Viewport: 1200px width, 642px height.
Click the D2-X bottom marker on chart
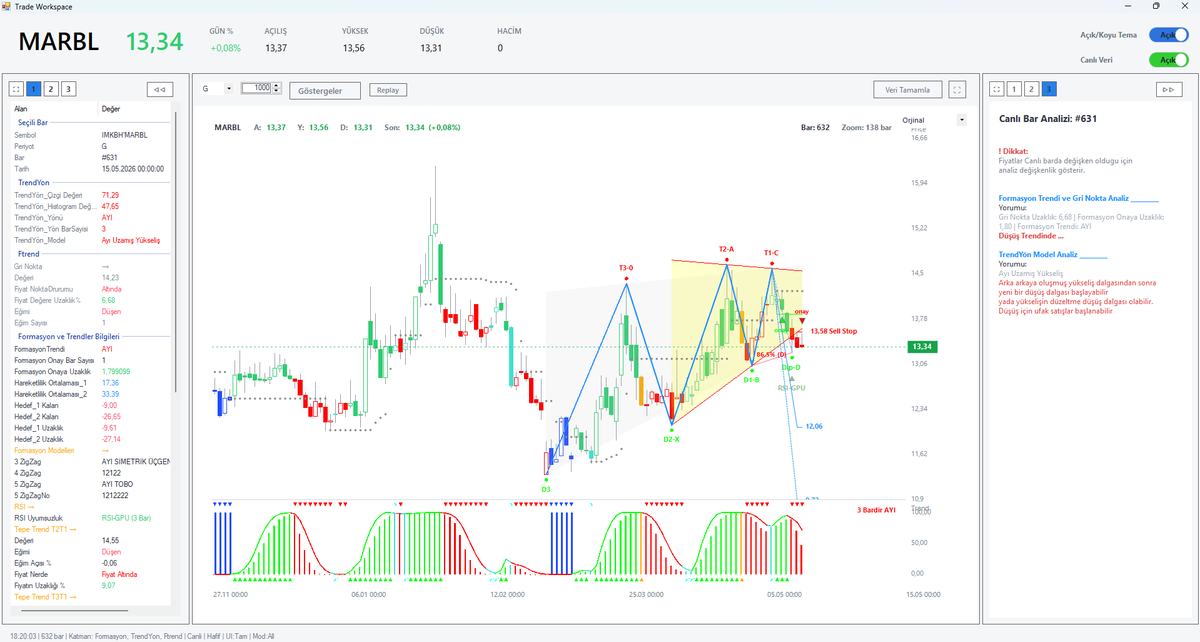tap(672, 439)
